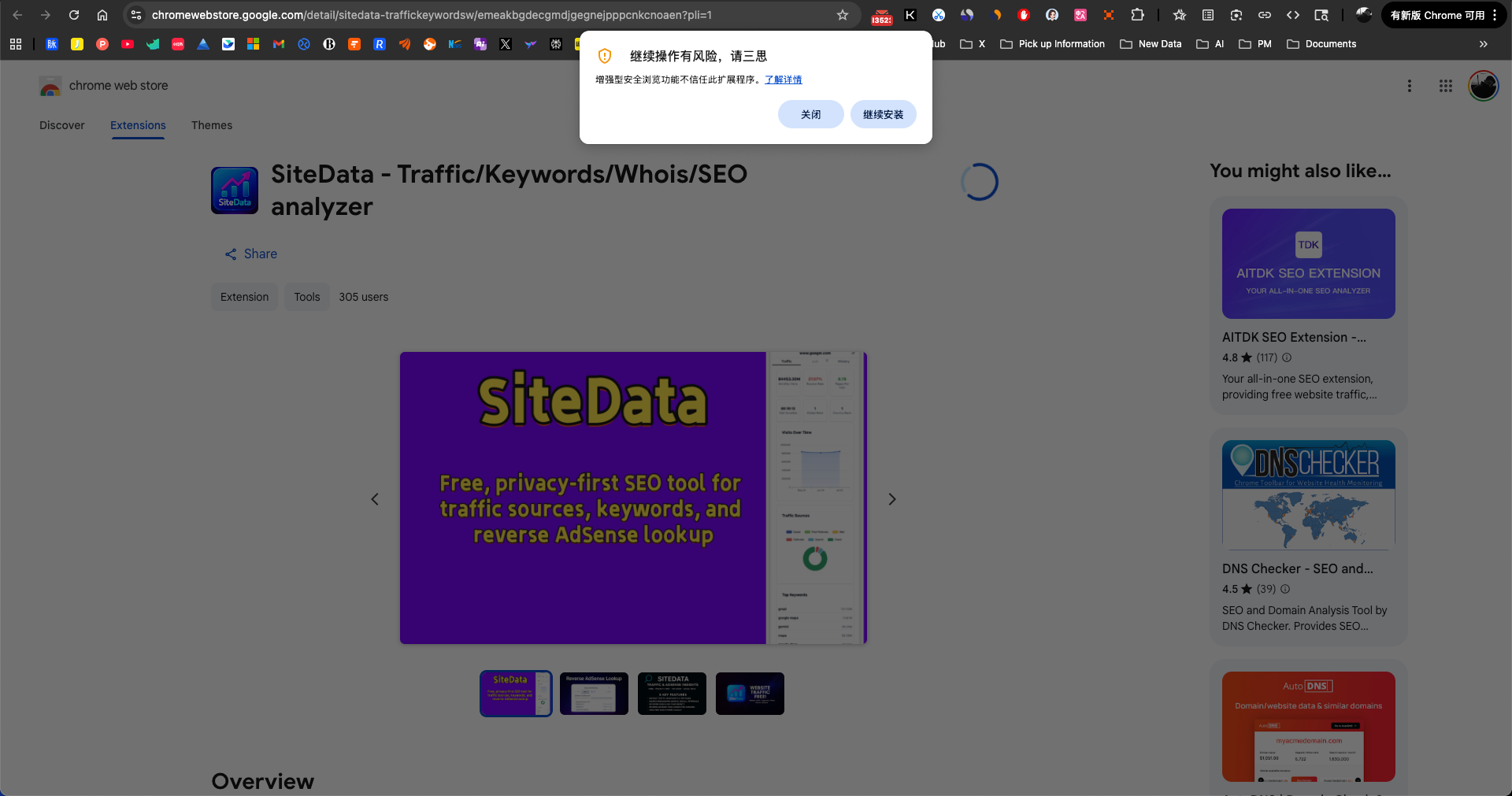Click the 'Extension' category chip
The height and width of the screenshot is (796, 1512).
coord(244,297)
